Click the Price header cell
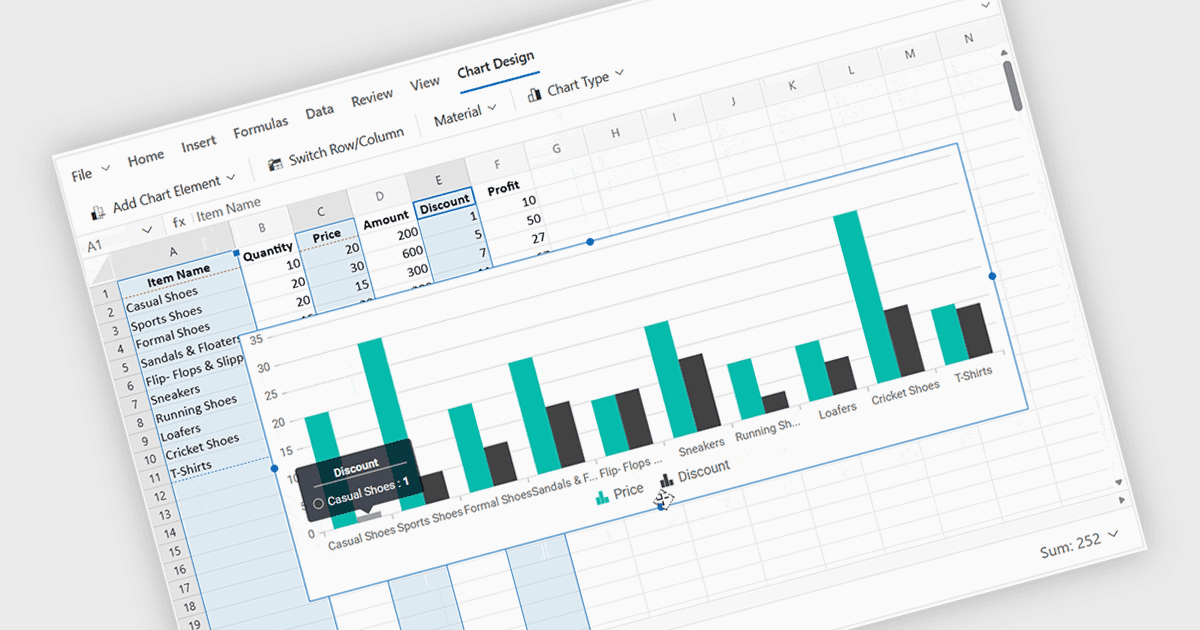1200x630 pixels. 326,234
